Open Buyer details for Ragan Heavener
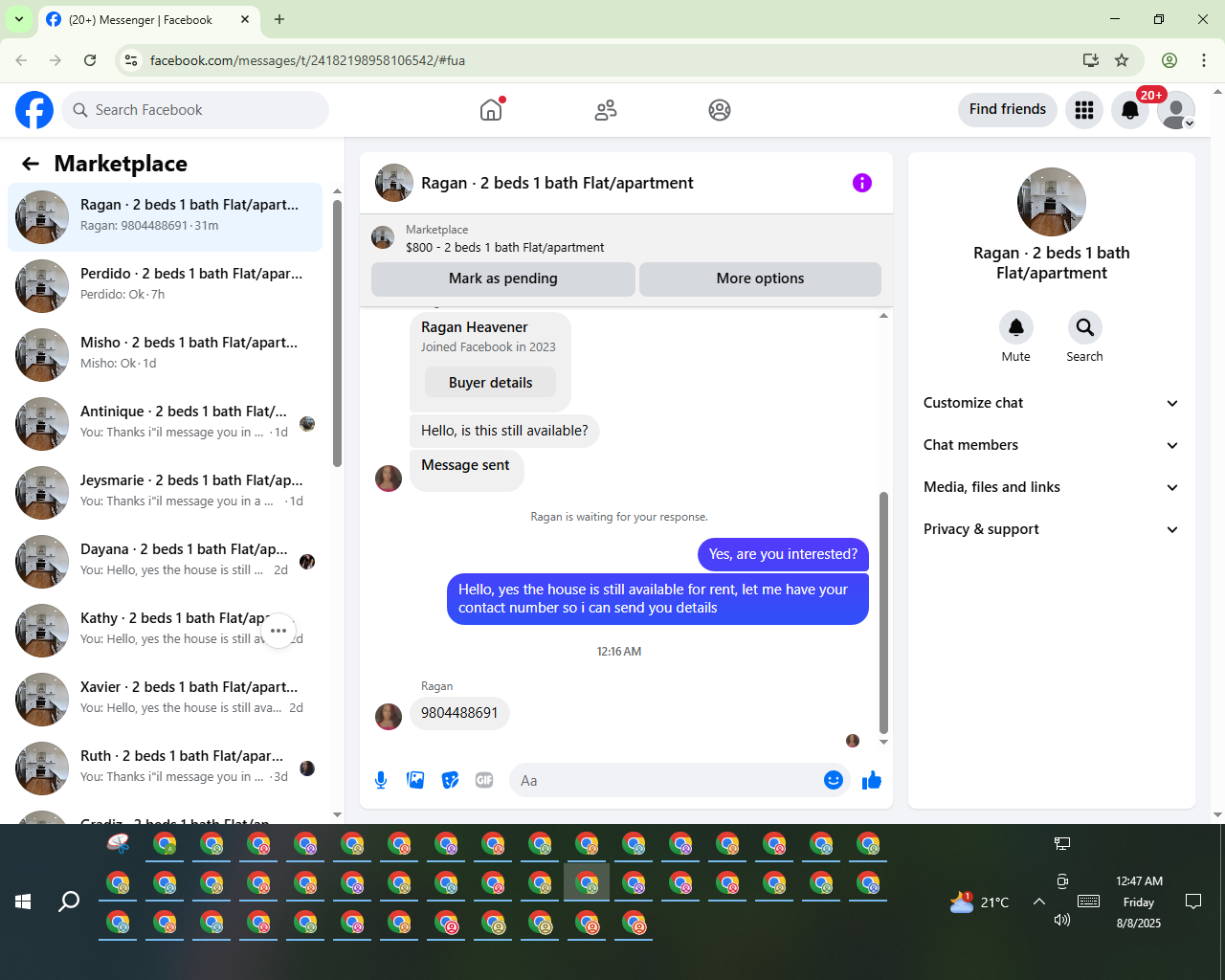Viewport: 1225px width, 980px height. point(490,383)
